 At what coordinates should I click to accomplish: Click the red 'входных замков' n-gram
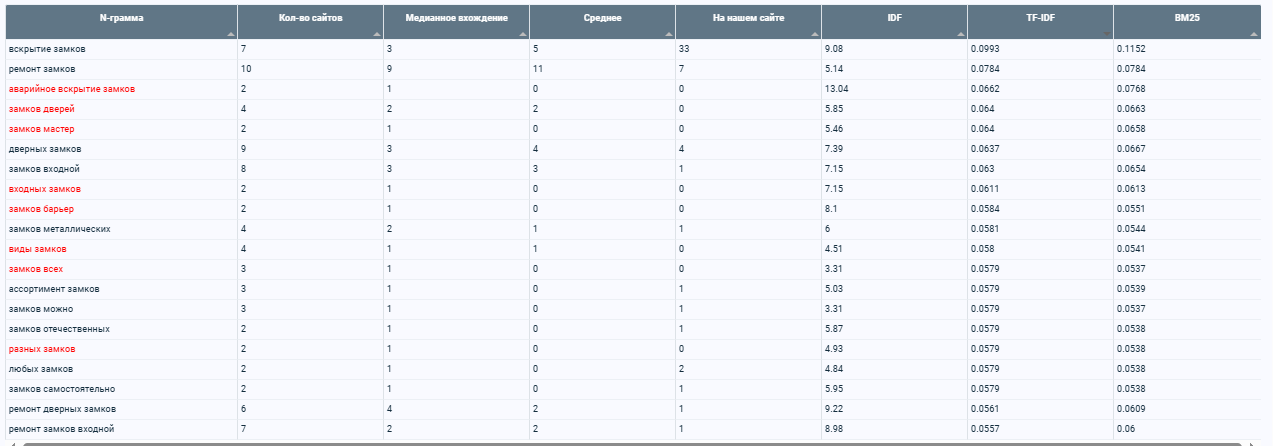click(x=44, y=189)
